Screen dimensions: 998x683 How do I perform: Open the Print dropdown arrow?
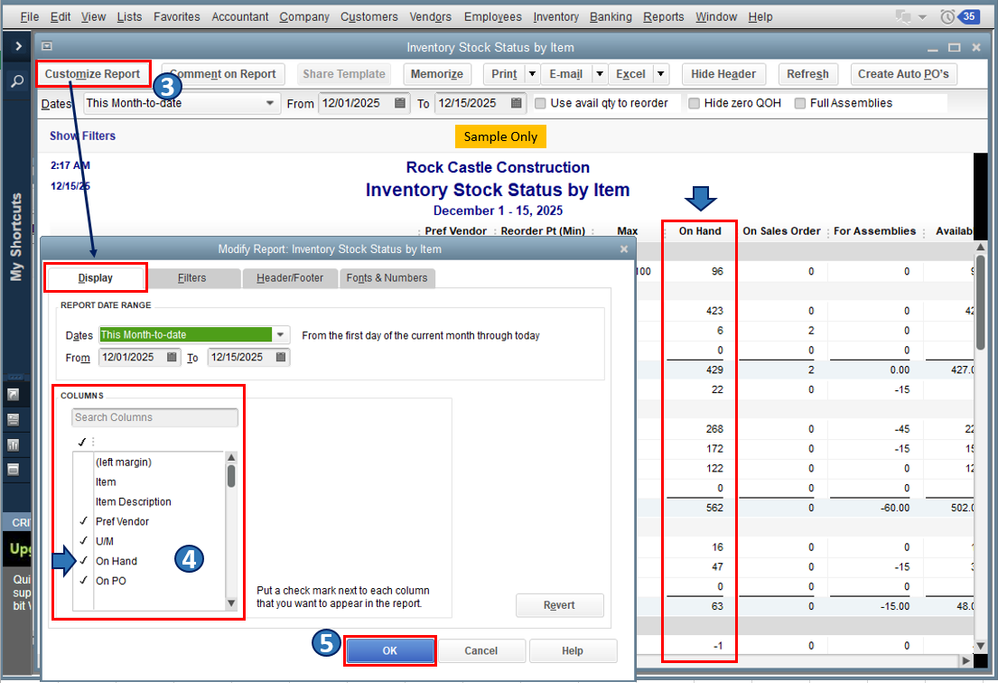(x=532, y=74)
